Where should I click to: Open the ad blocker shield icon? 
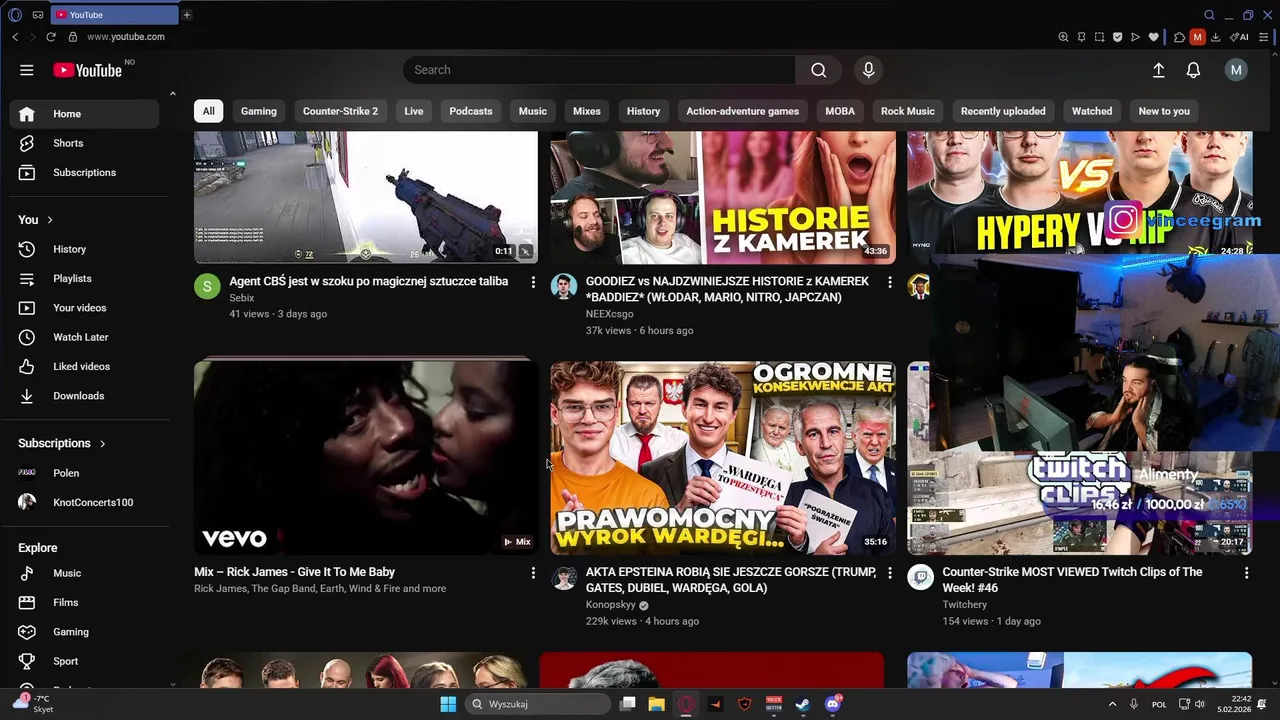click(1117, 37)
